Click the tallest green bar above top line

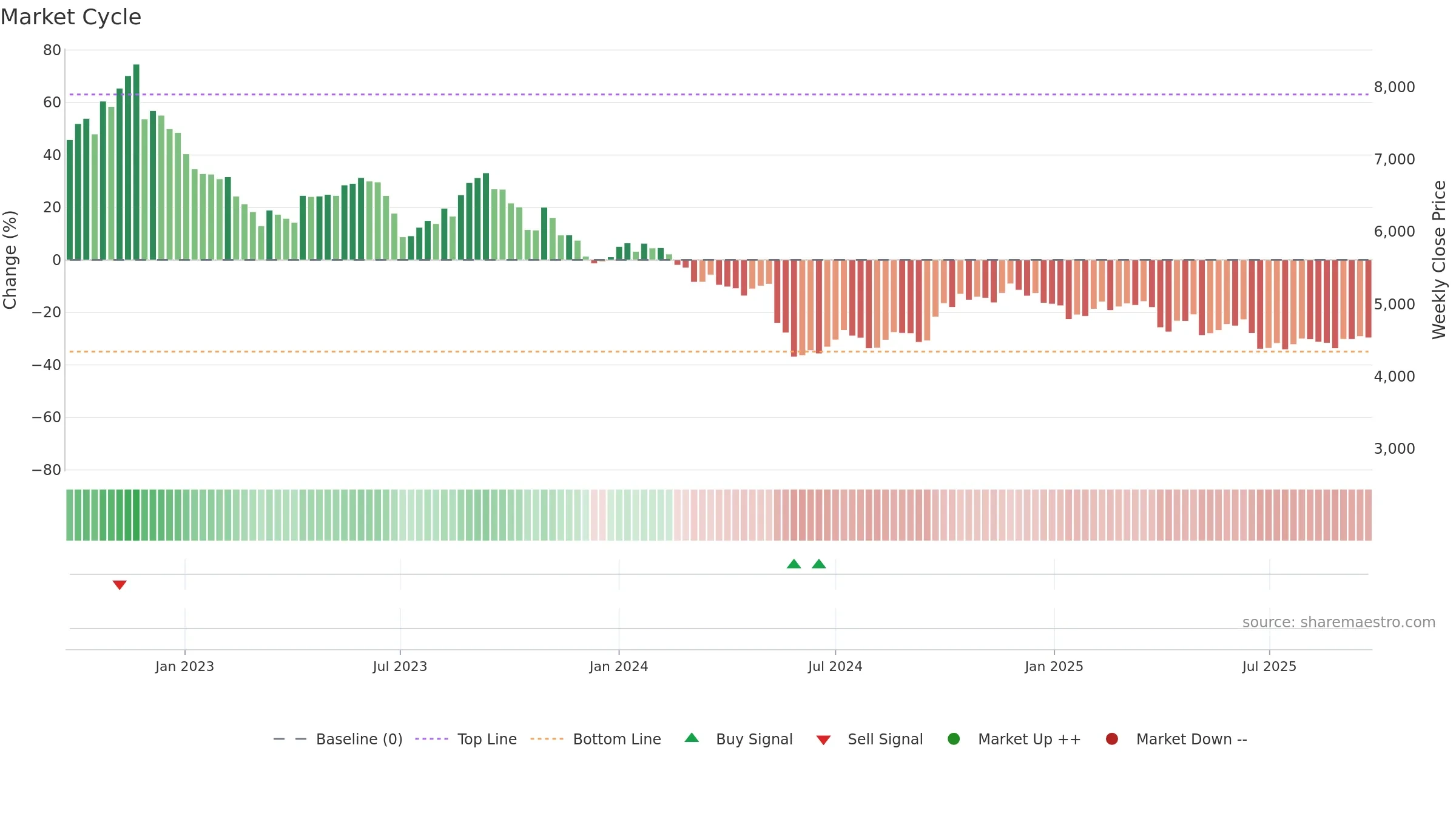(136, 162)
